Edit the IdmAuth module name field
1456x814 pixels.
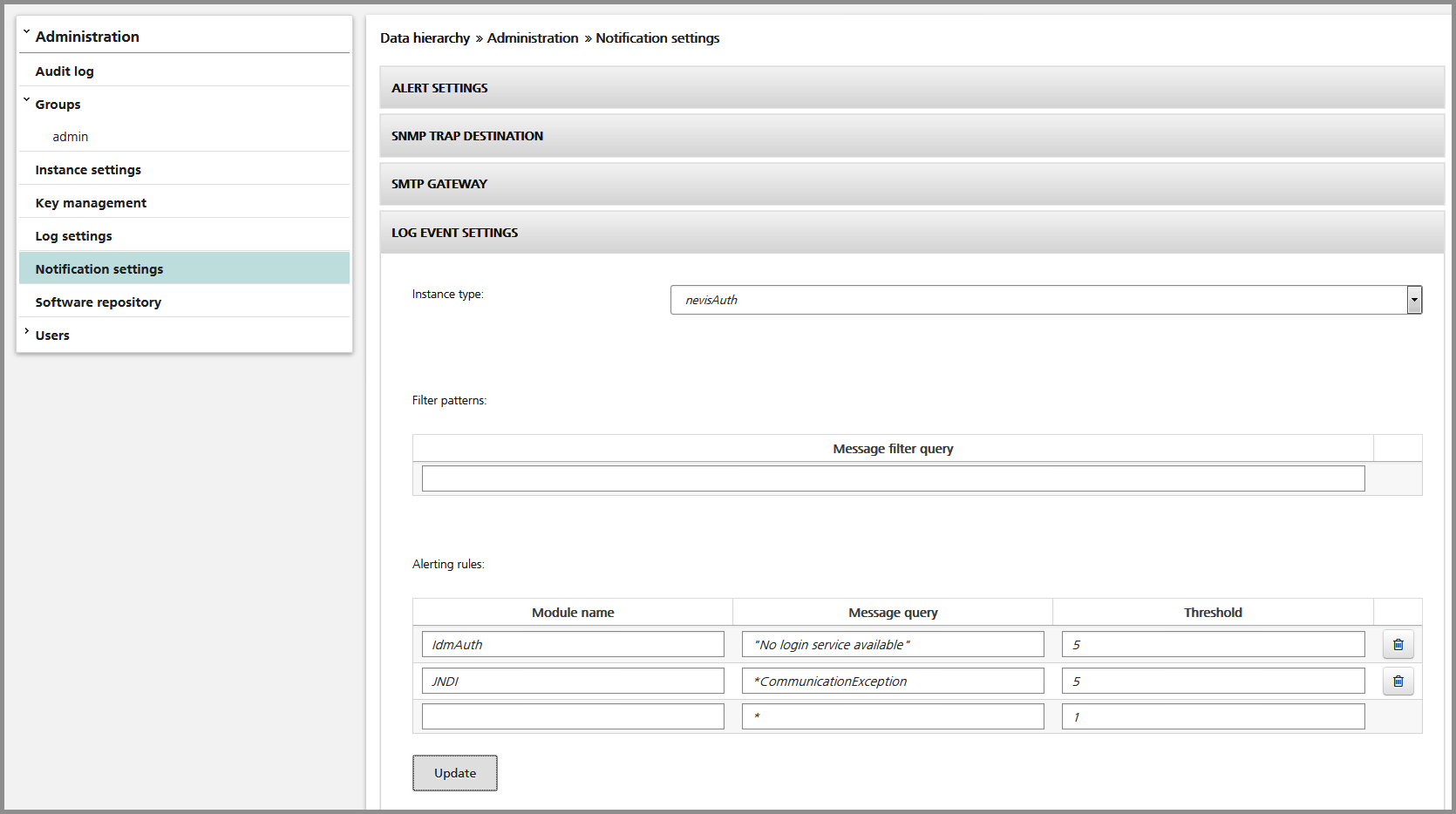coord(573,644)
